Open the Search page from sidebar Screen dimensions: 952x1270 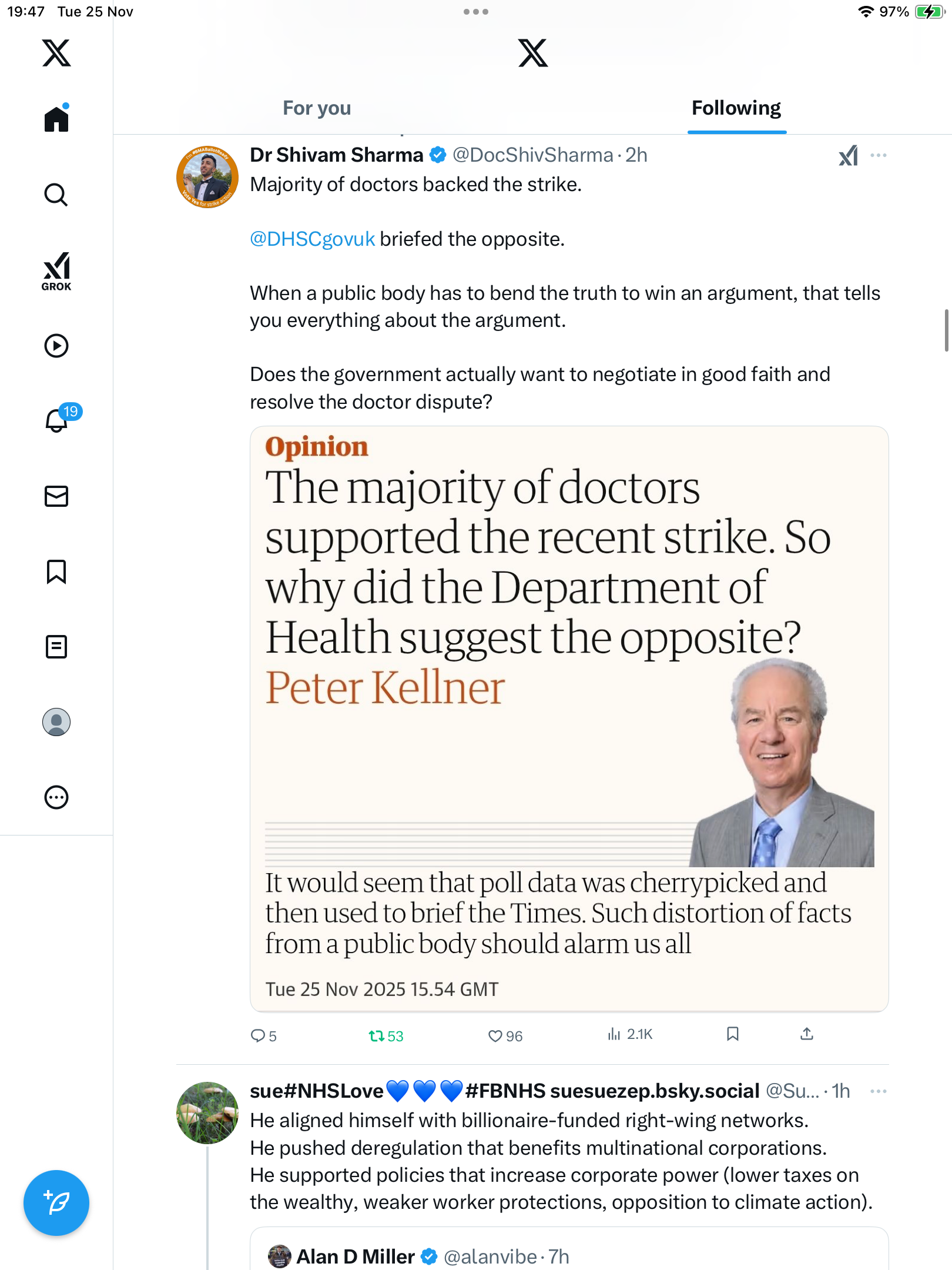click(56, 195)
